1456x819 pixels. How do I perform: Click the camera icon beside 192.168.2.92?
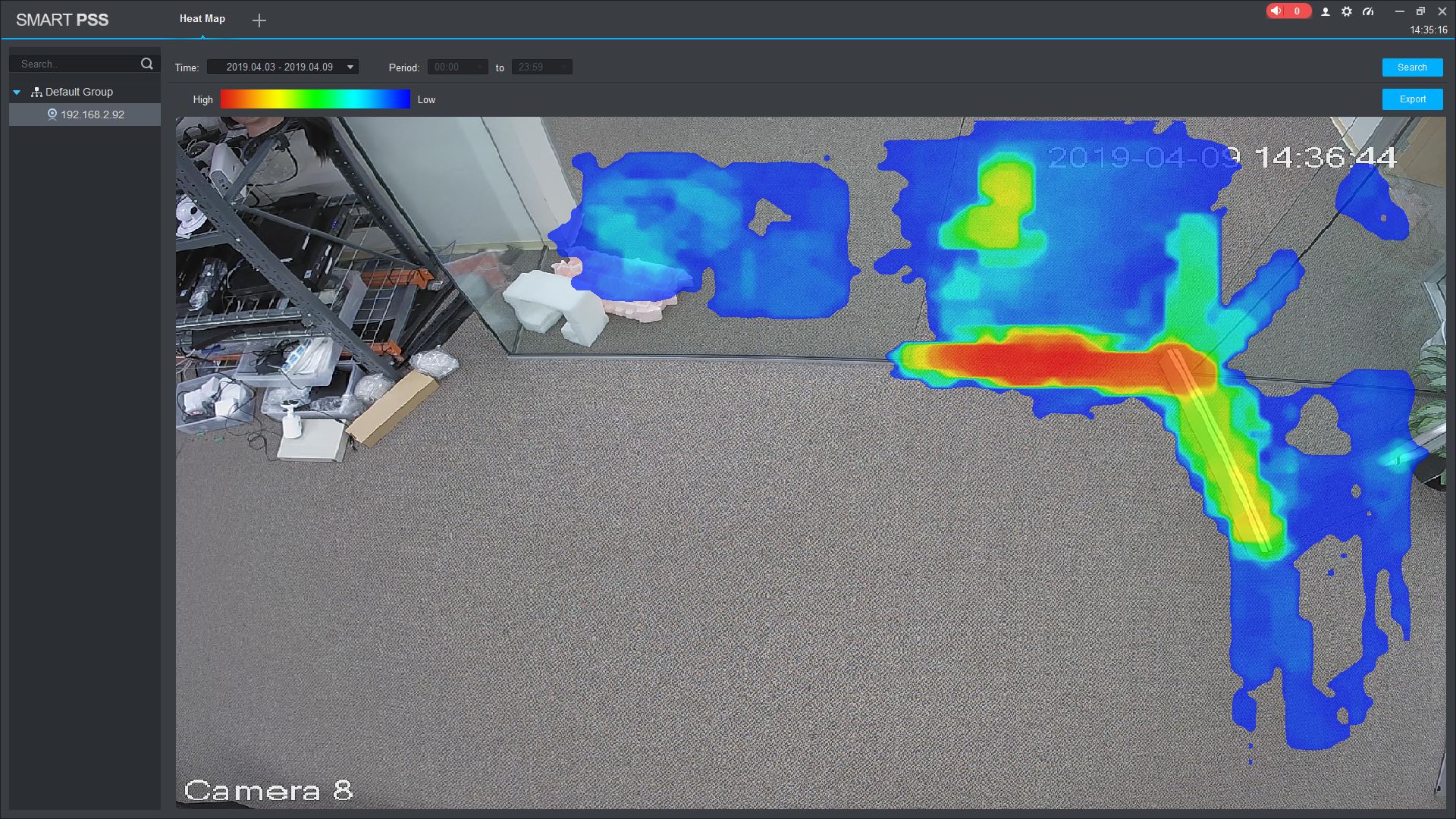[52, 115]
